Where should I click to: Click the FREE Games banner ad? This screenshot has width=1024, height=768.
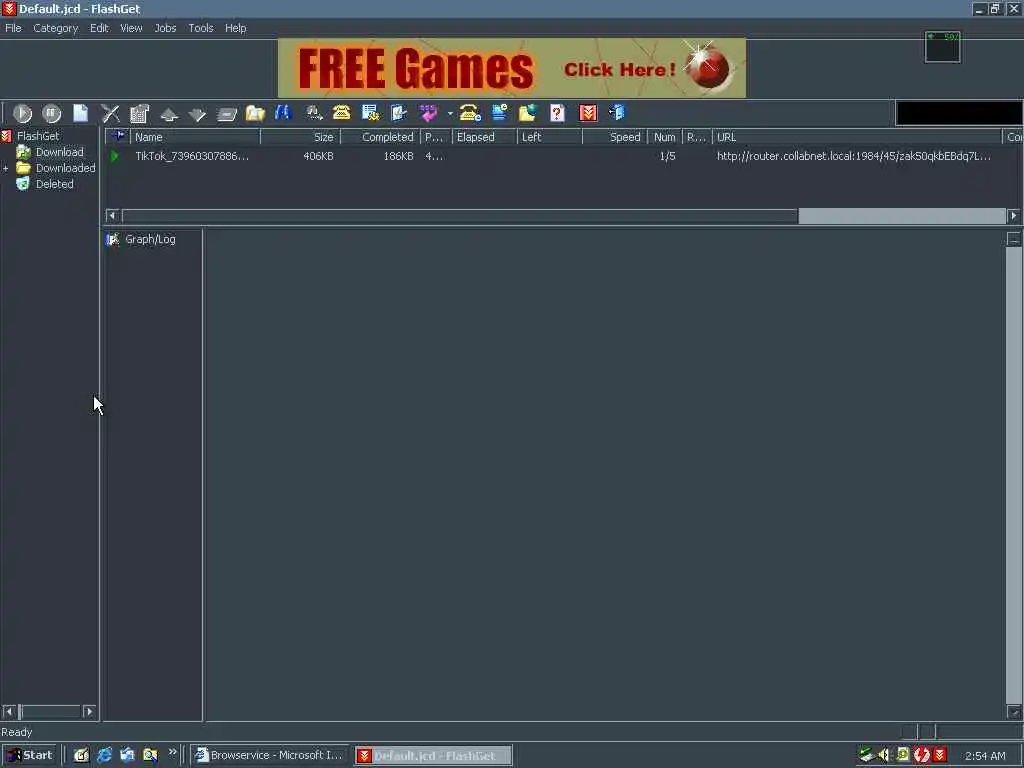click(x=512, y=68)
